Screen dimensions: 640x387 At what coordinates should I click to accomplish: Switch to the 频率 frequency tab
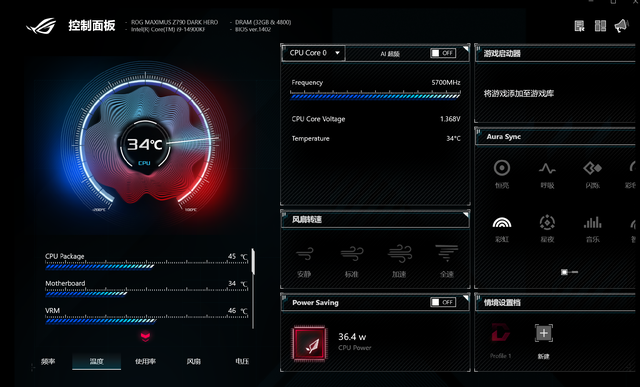tap(48, 361)
